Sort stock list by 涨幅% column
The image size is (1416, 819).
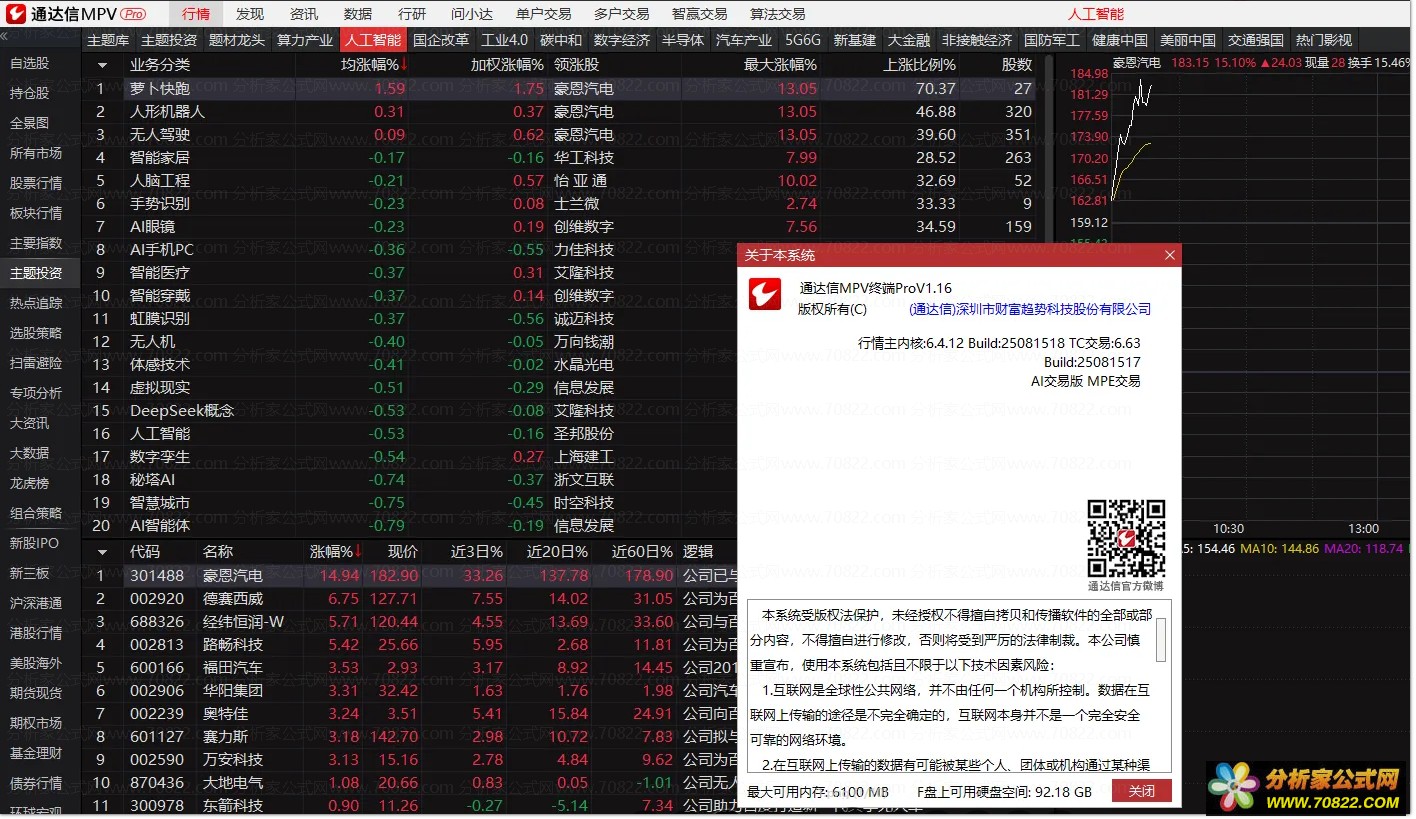click(x=335, y=552)
